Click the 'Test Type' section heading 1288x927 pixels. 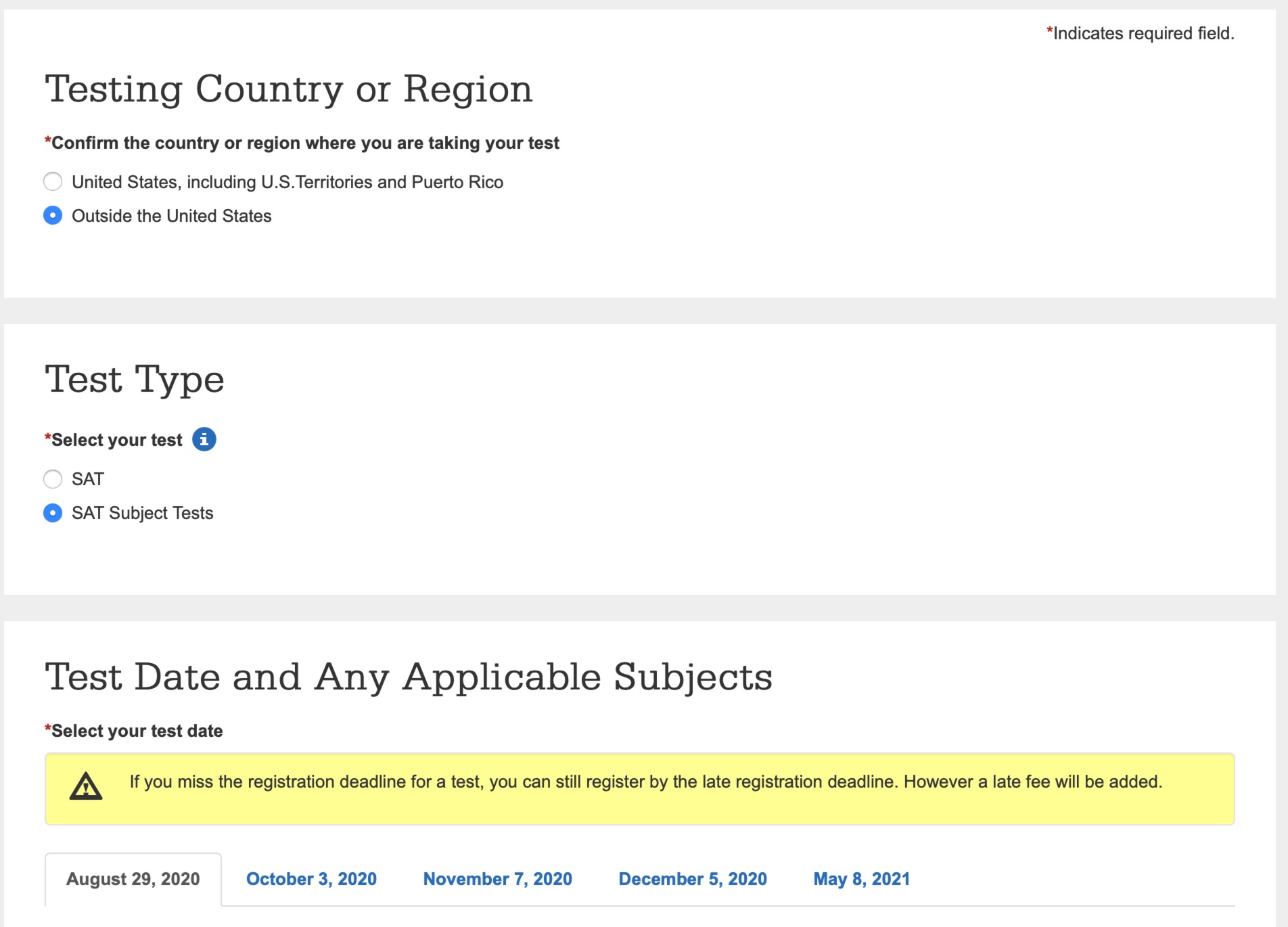(135, 379)
